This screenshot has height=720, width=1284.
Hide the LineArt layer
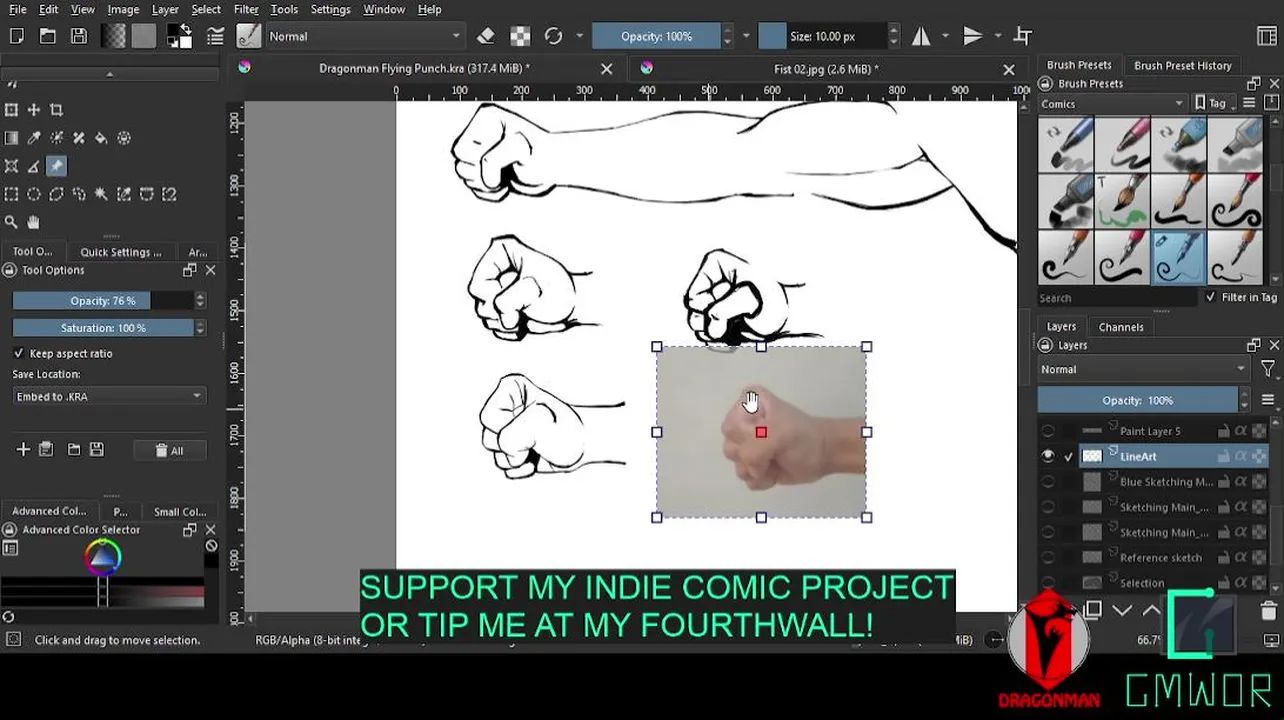pos(1048,456)
